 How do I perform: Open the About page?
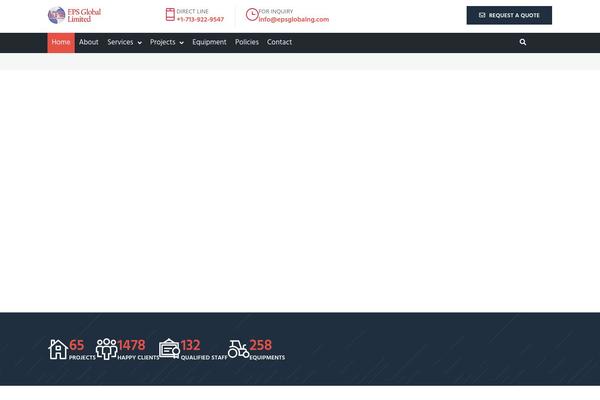click(89, 42)
